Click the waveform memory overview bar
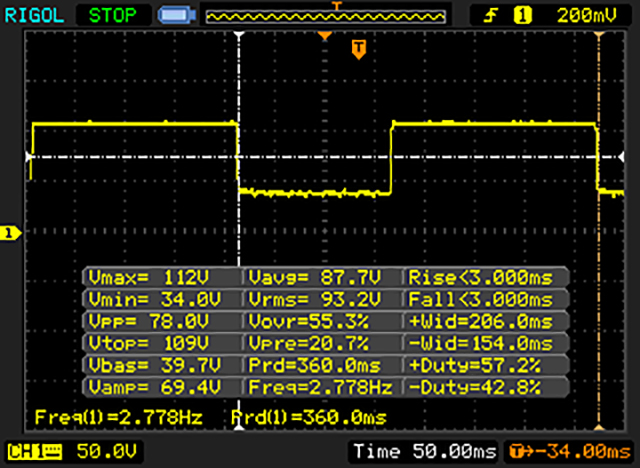This screenshot has width=640, height=468. pos(326,17)
